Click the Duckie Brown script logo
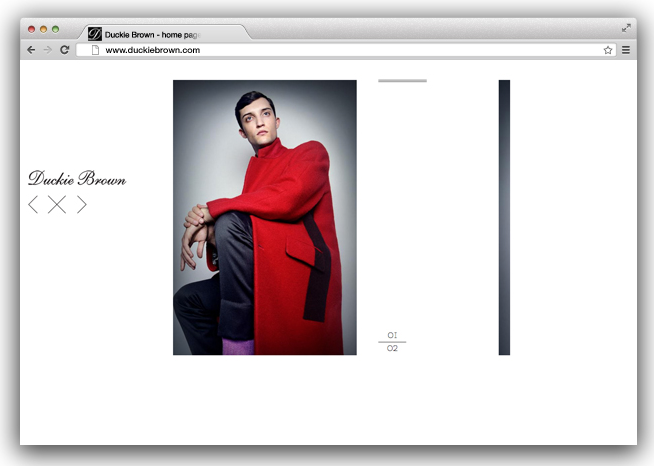Screen dimensions: 654x466 tap(77, 179)
